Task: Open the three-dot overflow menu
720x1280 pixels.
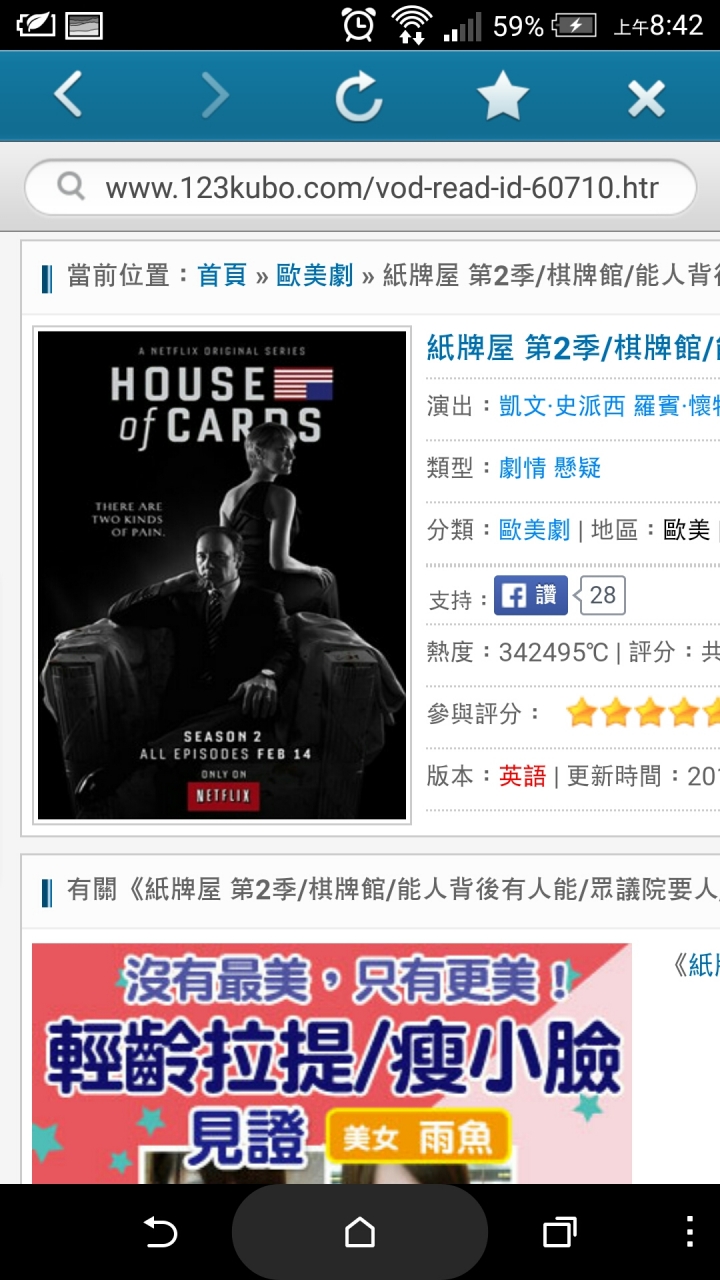Action: pos(690,1232)
